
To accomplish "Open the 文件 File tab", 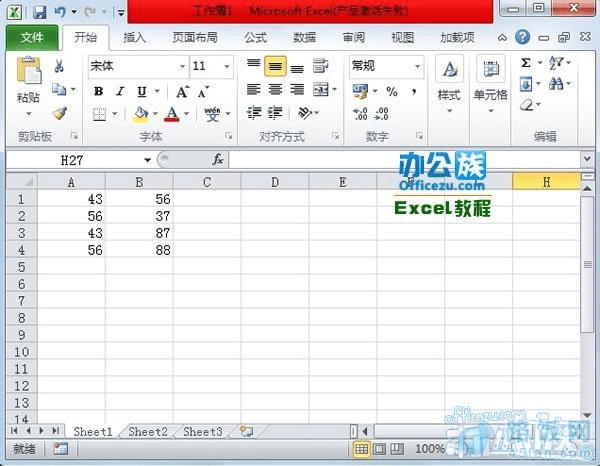I will point(32,37).
